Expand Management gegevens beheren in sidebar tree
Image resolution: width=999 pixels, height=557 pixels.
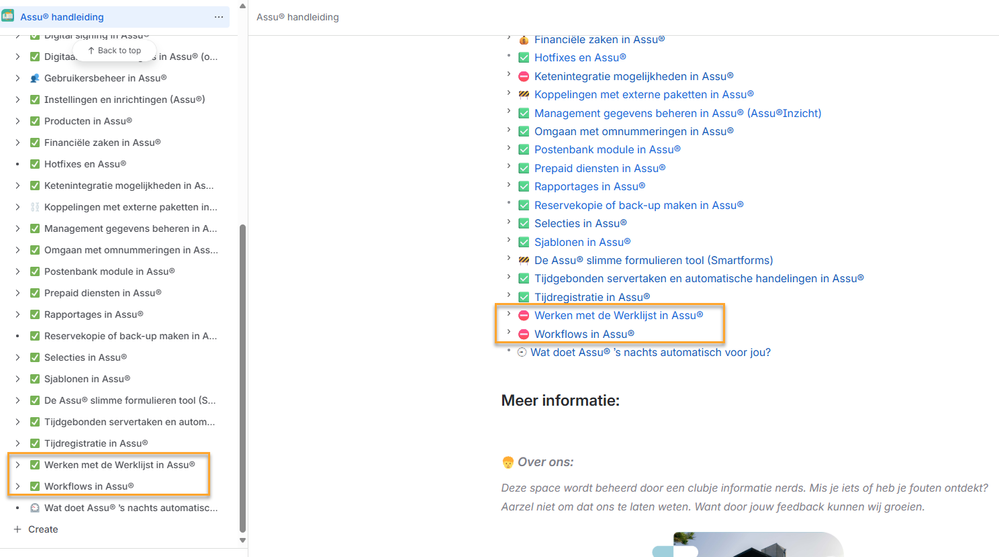tap(18, 228)
